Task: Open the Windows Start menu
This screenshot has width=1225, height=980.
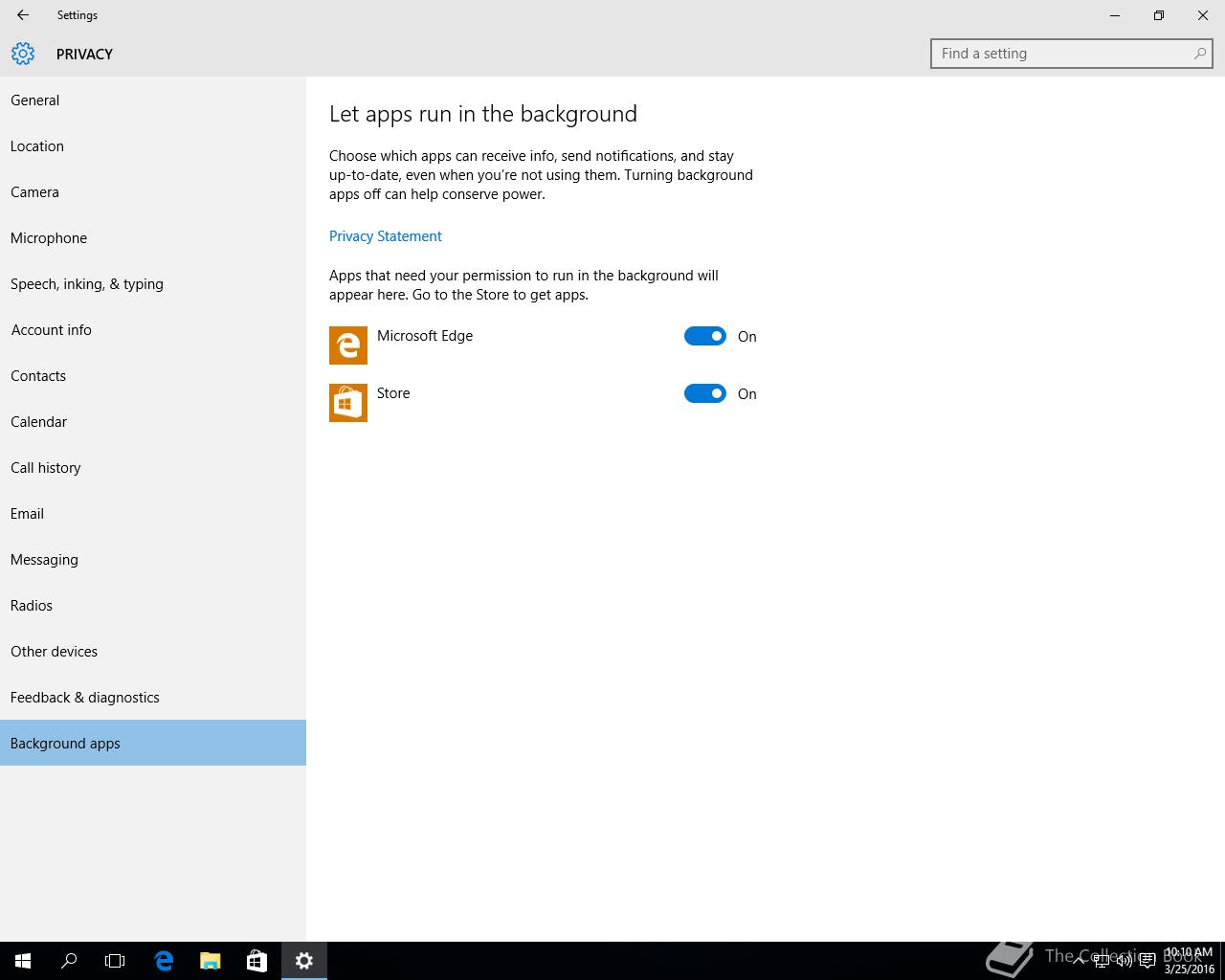Action: 23,961
